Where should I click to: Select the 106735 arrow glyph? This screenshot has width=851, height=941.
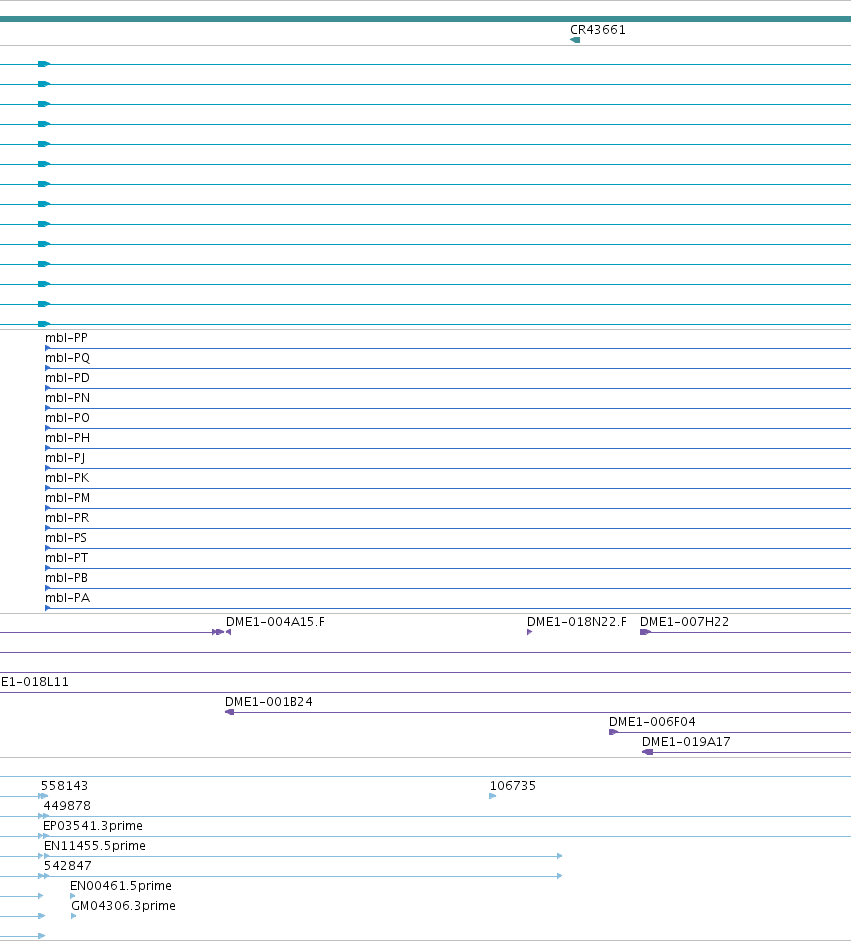[x=493, y=796]
